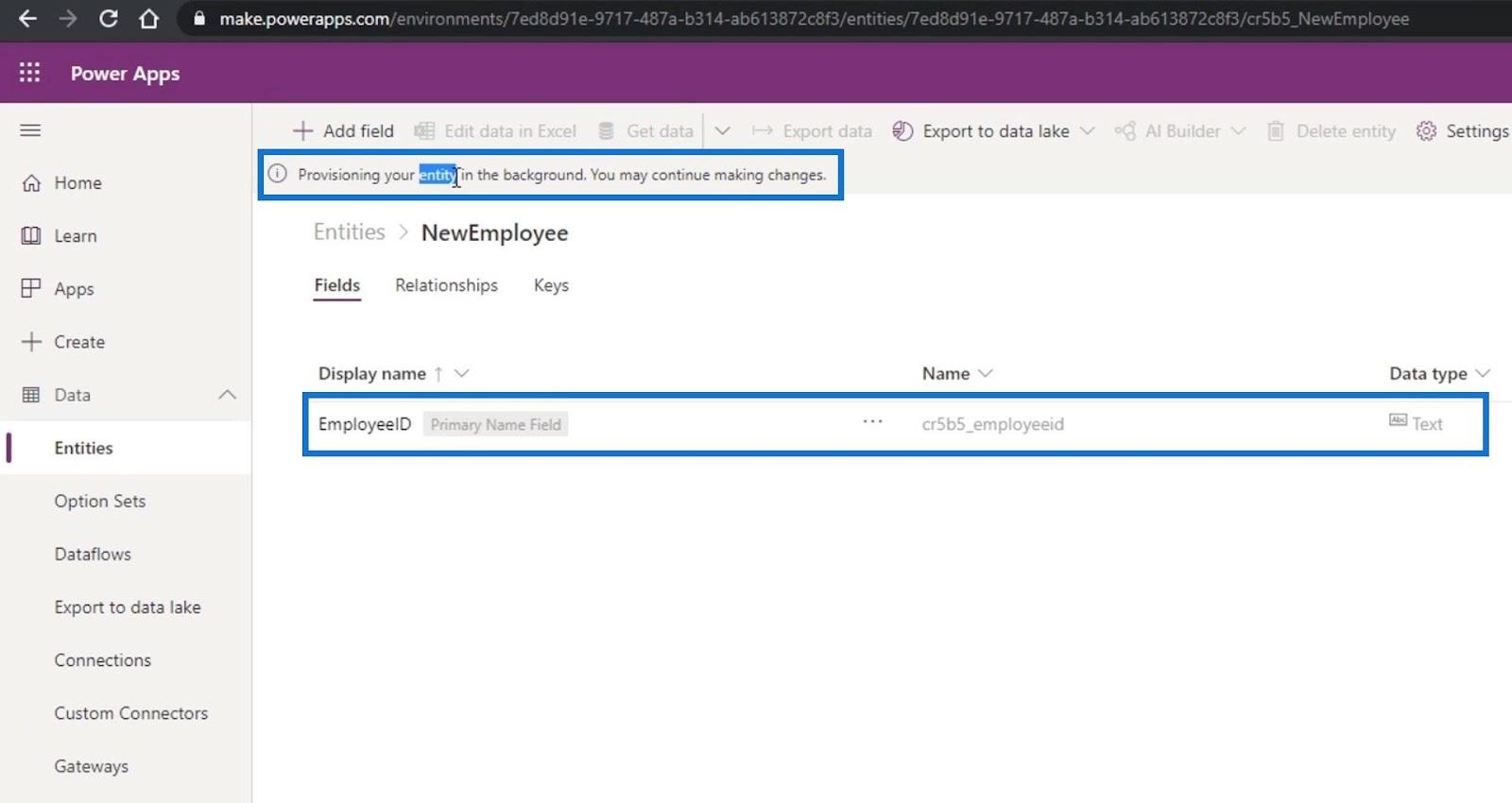This screenshot has width=1512, height=803.
Task: Open Dataflows
Action: [93, 554]
